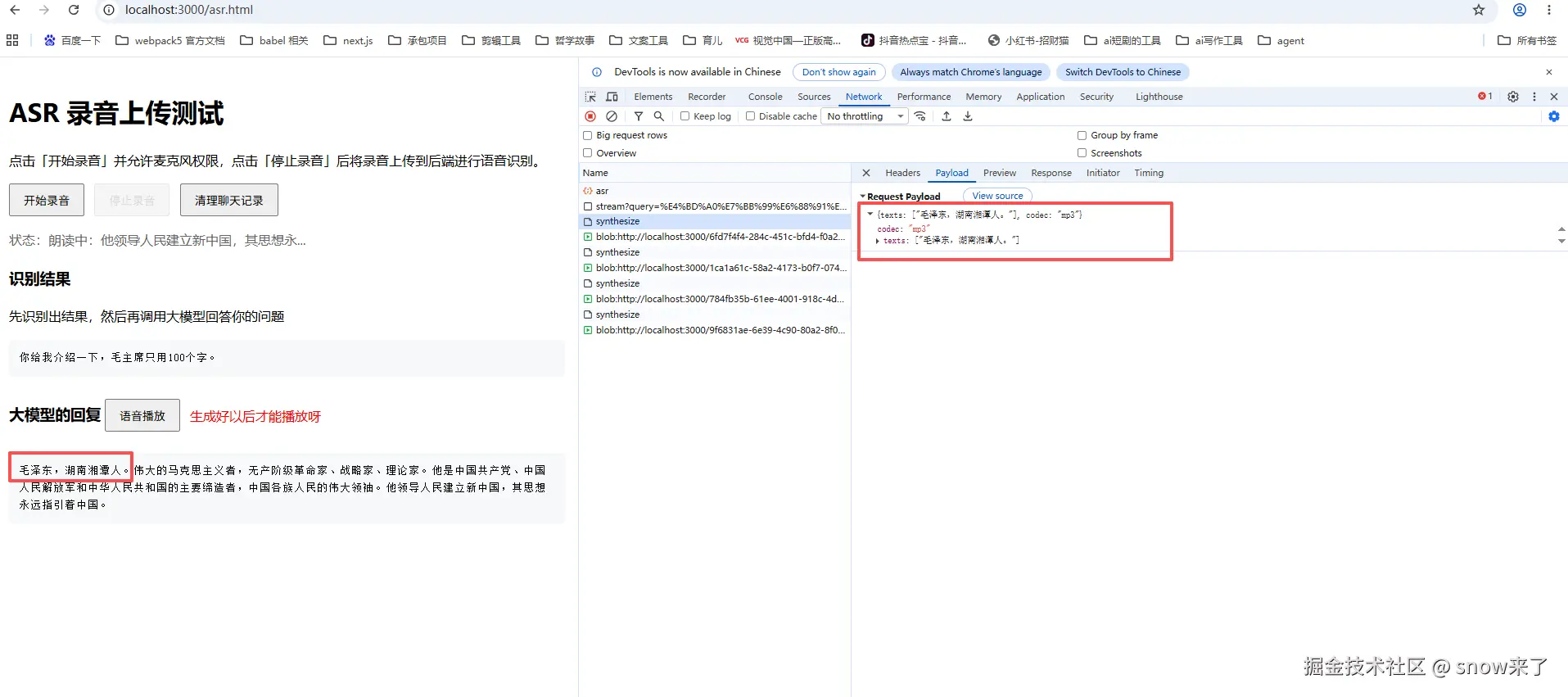This screenshot has height=697, width=1568.
Task: Stop recording the network log
Action: coord(590,116)
